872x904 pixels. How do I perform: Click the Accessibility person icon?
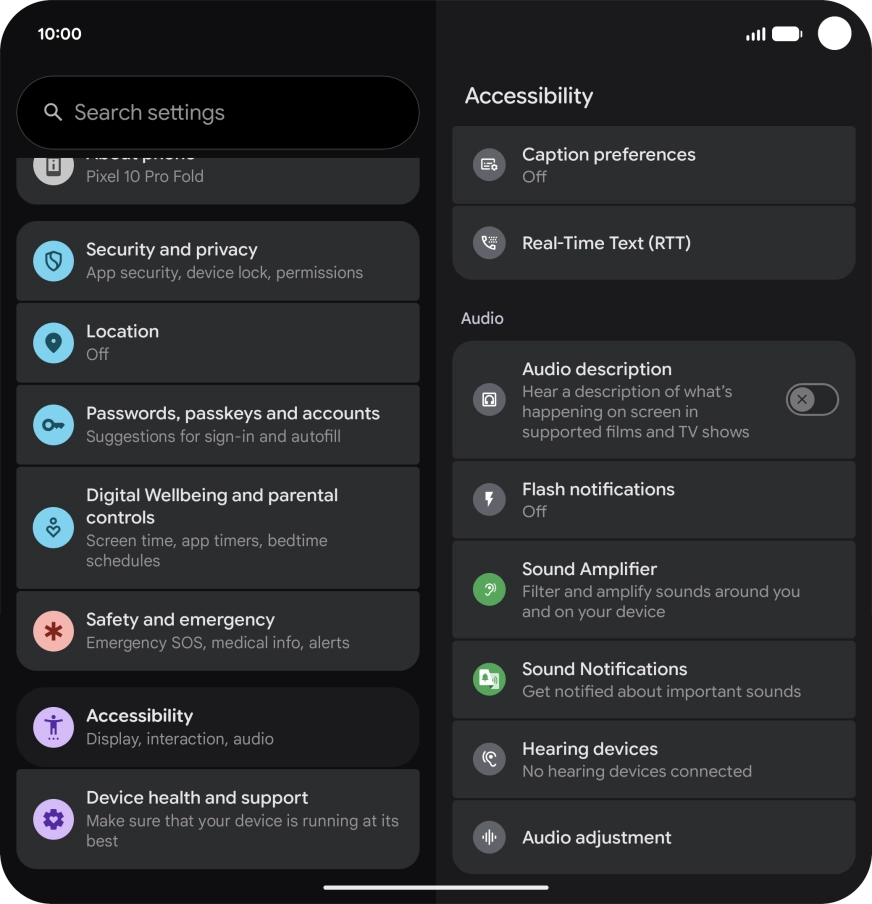pyautogui.click(x=53, y=728)
